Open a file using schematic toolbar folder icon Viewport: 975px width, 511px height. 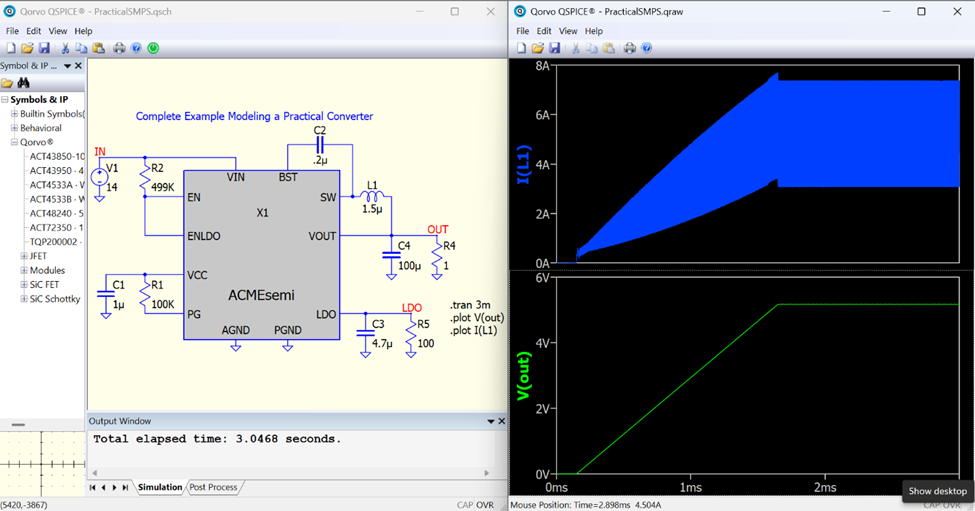point(27,48)
